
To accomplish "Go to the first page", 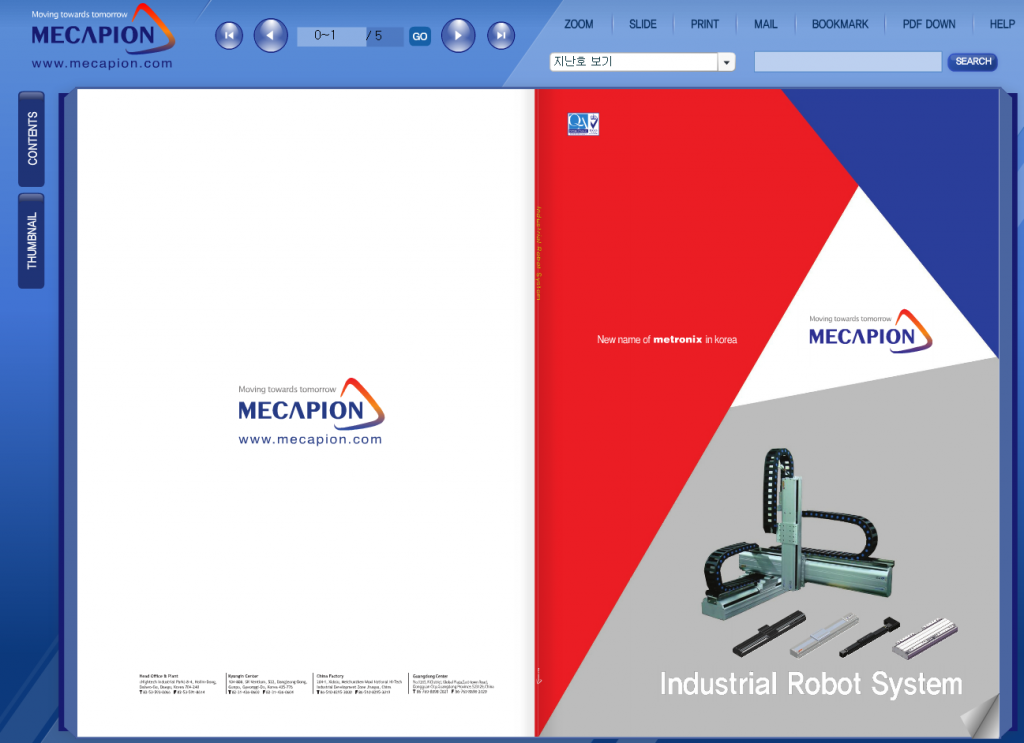I will pos(229,35).
